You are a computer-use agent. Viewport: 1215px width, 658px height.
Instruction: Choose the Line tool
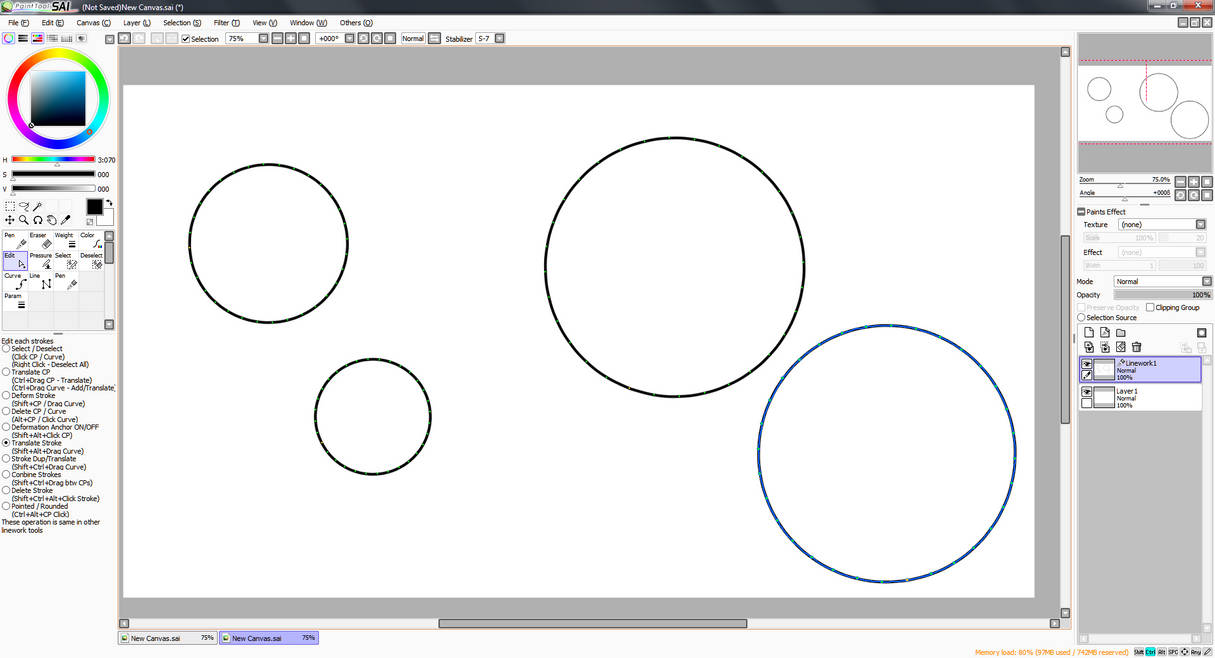tap(41, 280)
